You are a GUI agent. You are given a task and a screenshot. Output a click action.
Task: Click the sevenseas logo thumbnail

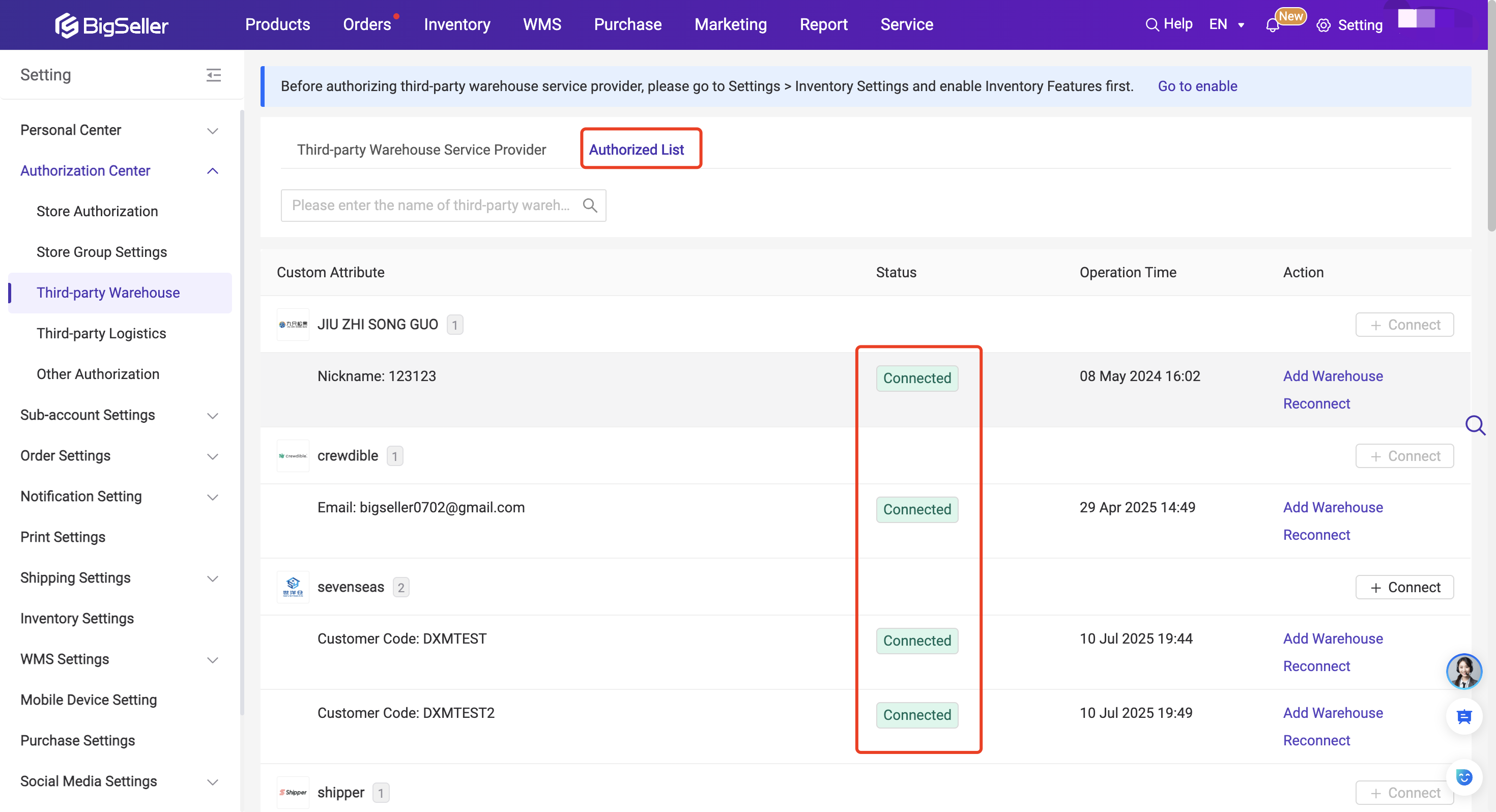coord(293,587)
